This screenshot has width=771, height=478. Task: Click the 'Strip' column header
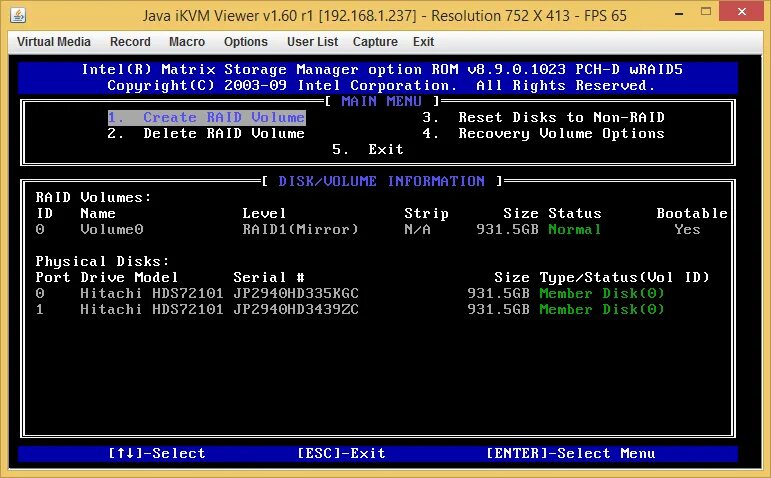(426, 213)
